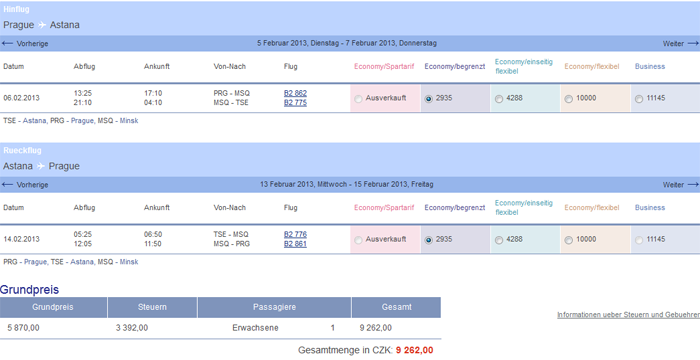Select return Economy/begrenzt fare 2935
This screenshot has height=360, width=700.
tap(428, 240)
